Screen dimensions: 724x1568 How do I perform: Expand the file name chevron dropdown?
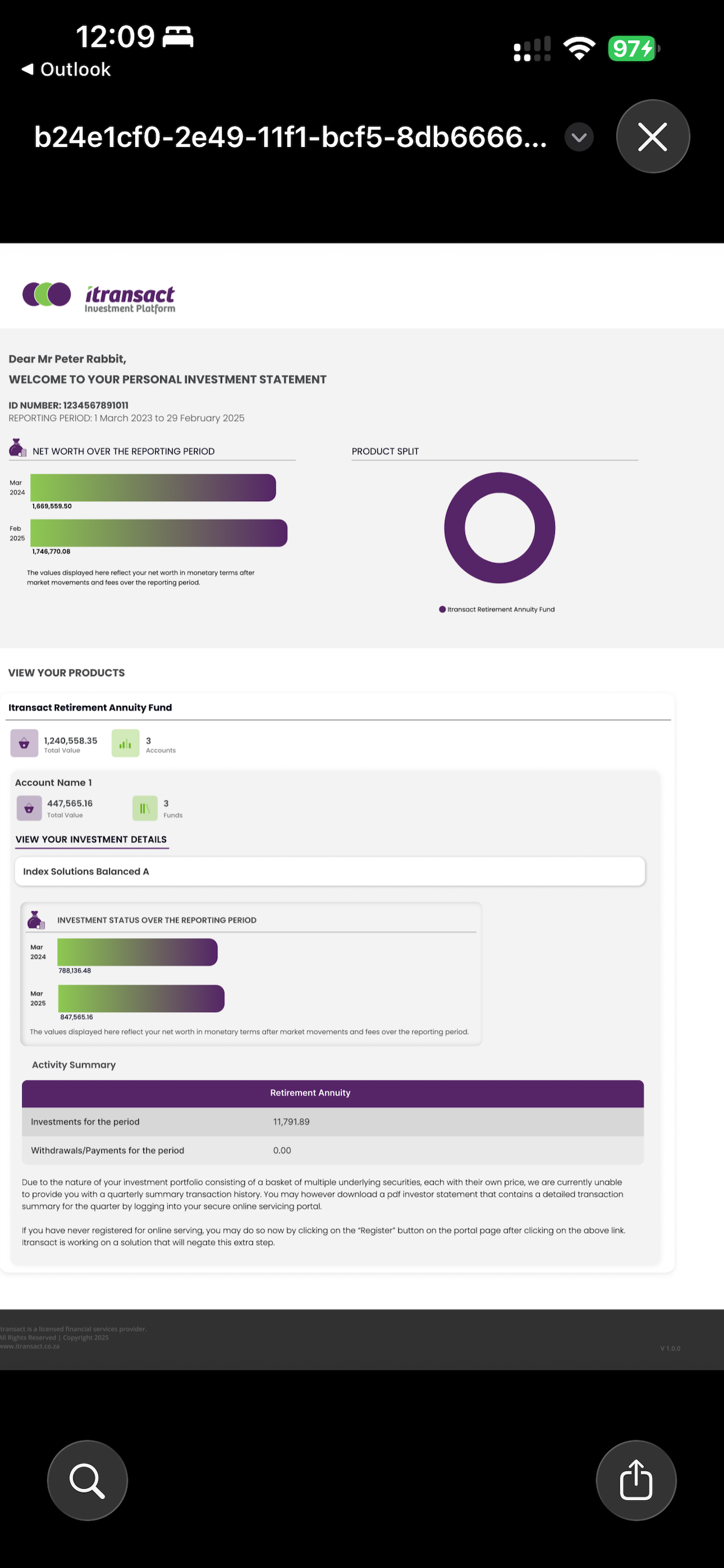(x=579, y=137)
